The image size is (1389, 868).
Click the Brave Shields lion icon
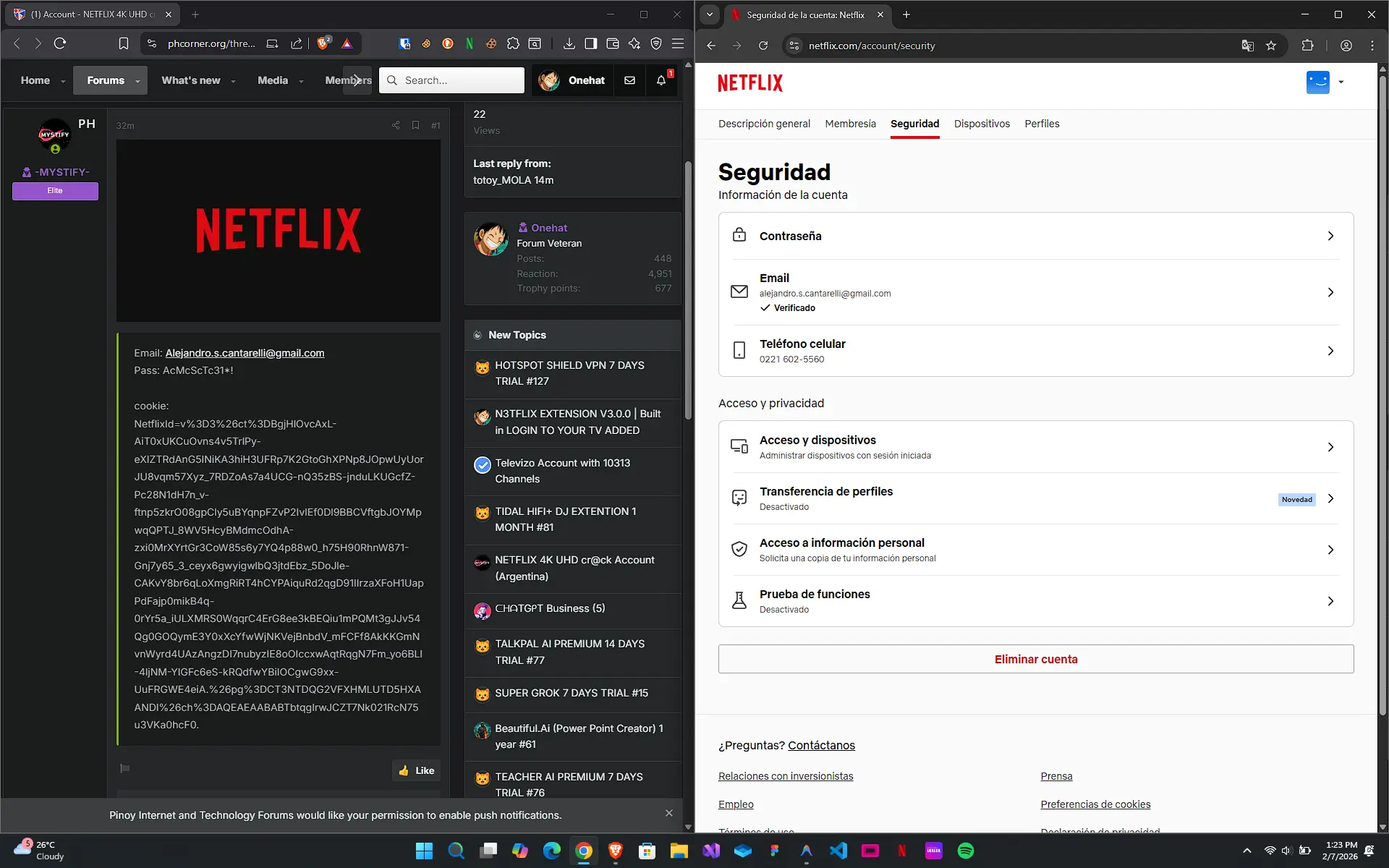point(323,43)
